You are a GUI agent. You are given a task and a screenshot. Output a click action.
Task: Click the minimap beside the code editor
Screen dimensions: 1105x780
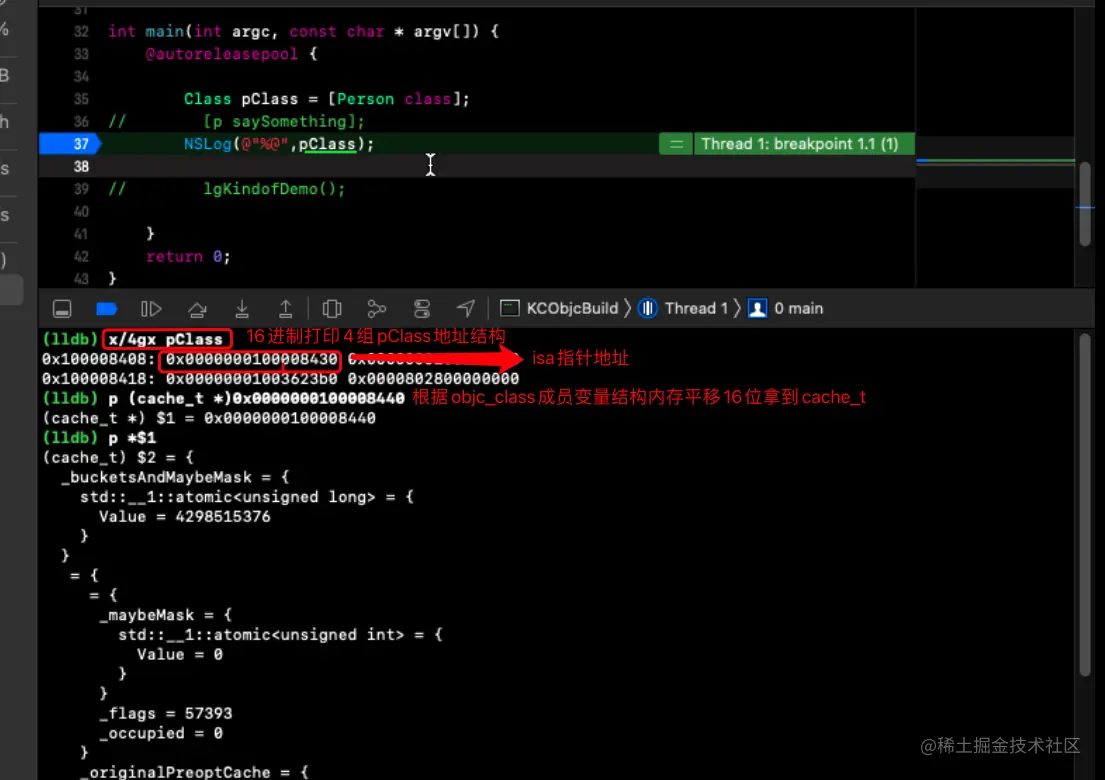(995, 148)
